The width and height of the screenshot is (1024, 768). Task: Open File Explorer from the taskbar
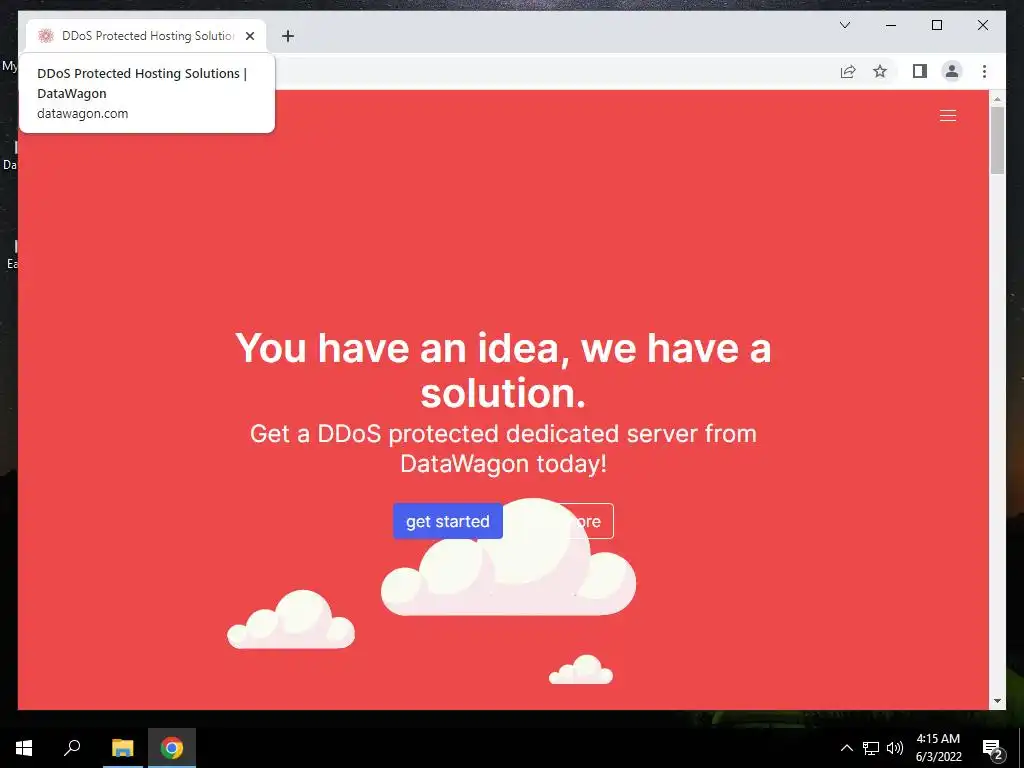(122, 748)
